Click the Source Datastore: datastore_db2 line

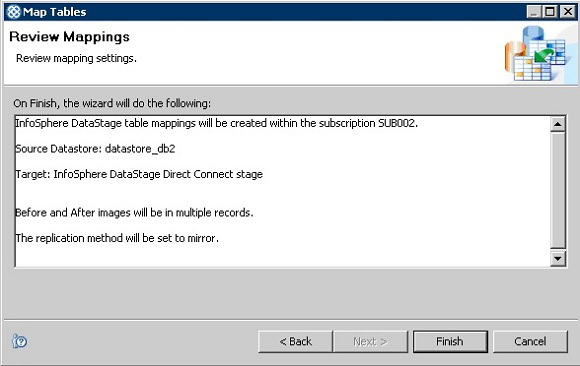click(95, 149)
